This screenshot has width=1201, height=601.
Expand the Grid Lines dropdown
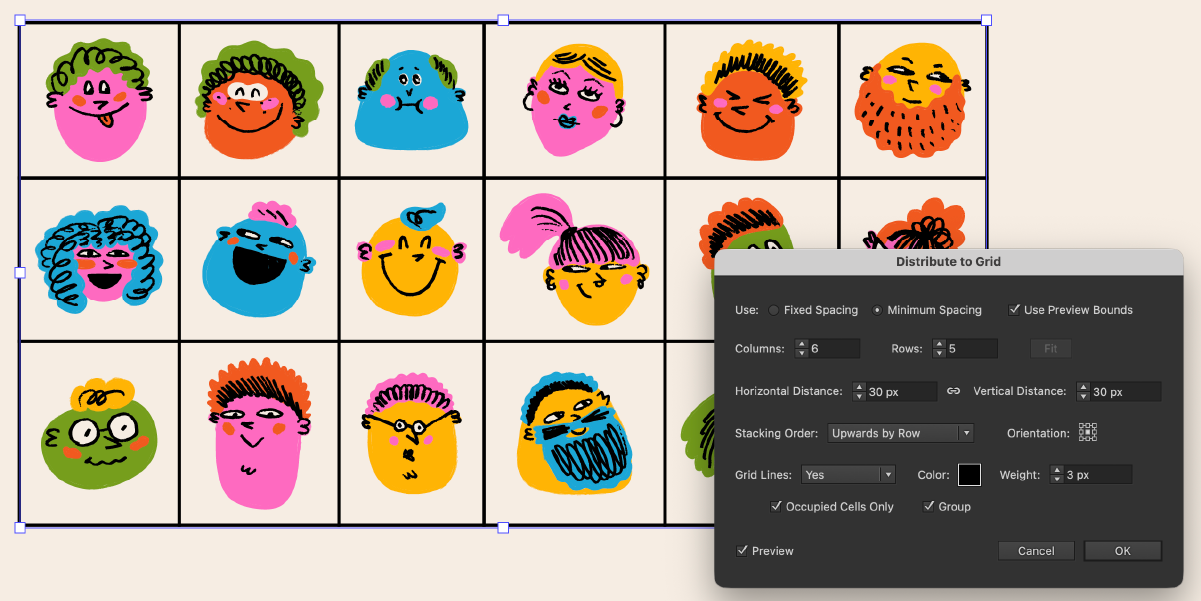coord(846,475)
